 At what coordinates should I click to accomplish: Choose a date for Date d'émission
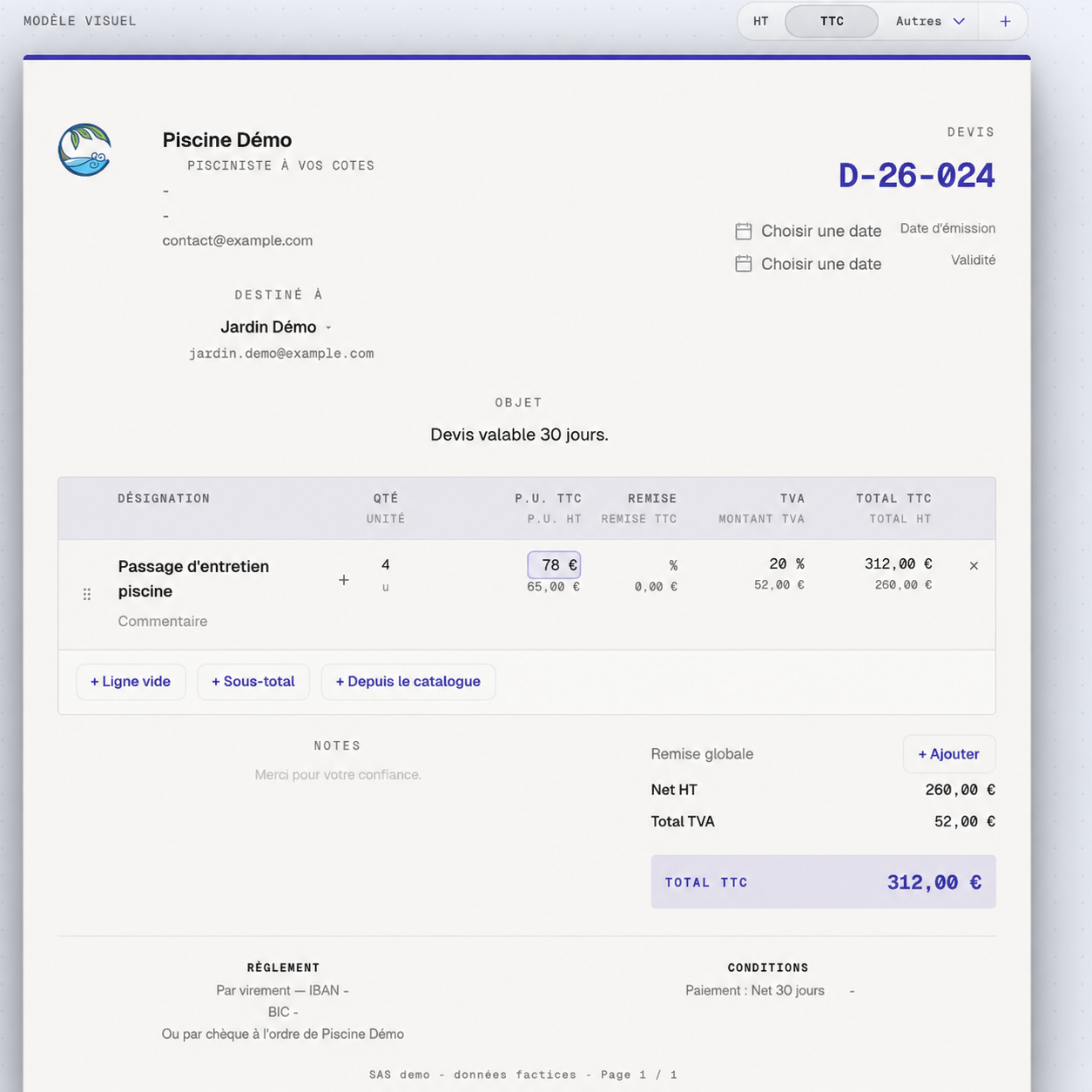(x=821, y=231)
